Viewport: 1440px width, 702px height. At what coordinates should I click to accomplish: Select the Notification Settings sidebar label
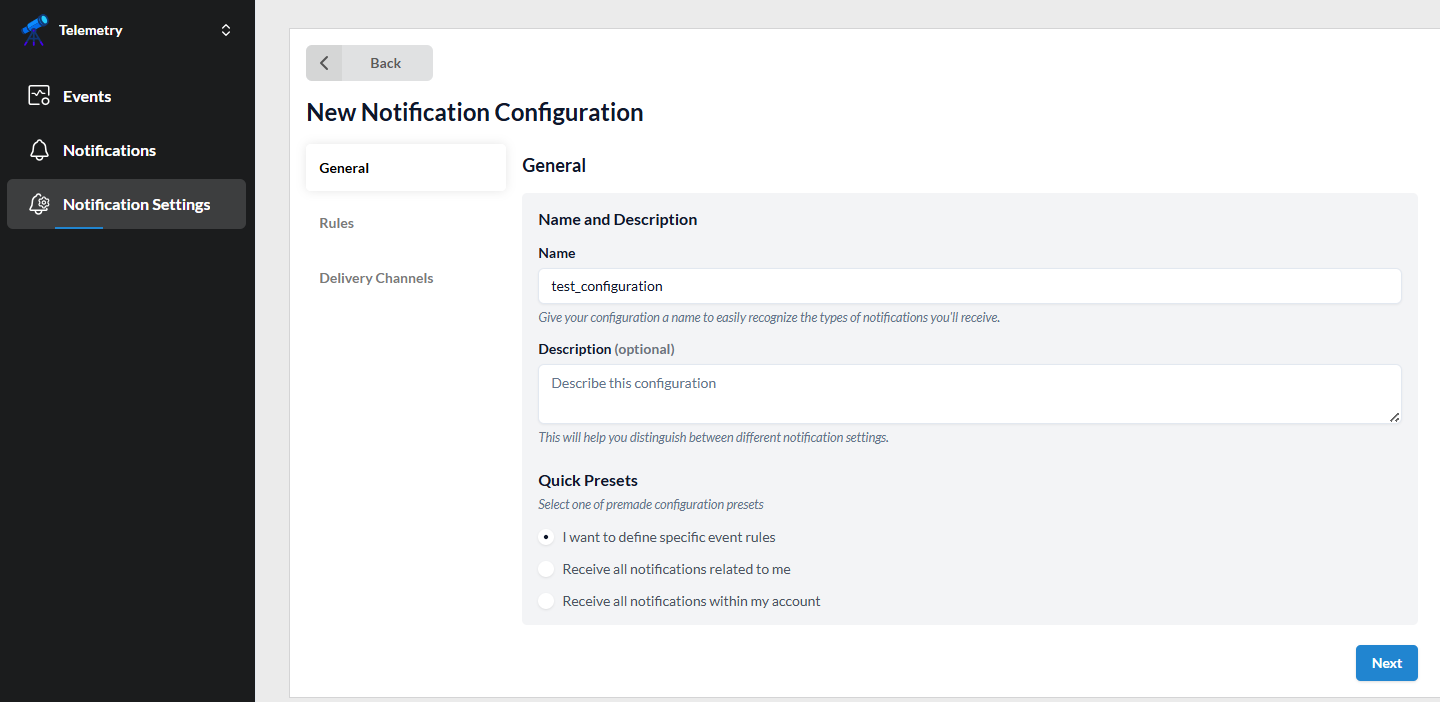(136, 204)
